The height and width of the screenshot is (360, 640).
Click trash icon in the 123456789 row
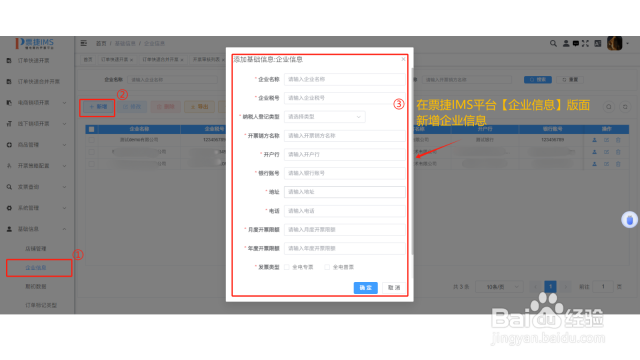pyautogui.click(x=618, y=140)
